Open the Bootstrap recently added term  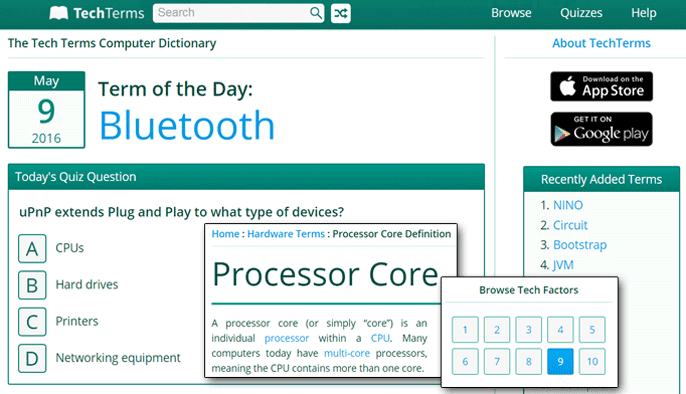tap(580, 245)
